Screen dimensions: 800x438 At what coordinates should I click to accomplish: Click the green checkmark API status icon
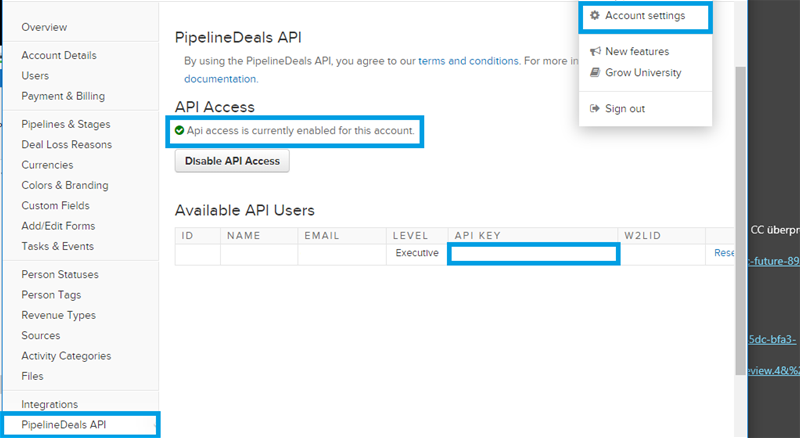click(179, 131)
